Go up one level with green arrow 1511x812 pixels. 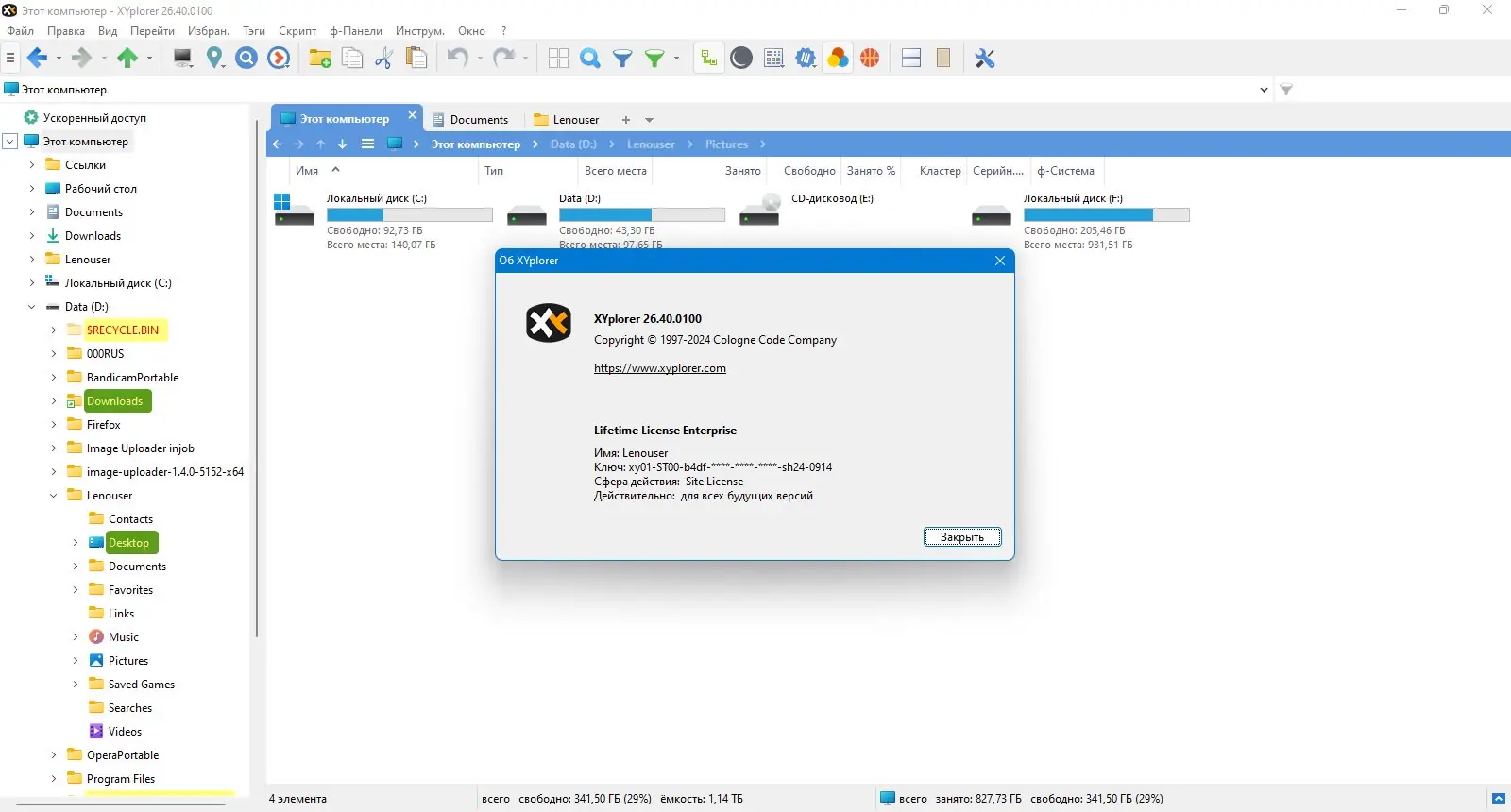coord(127,59)
